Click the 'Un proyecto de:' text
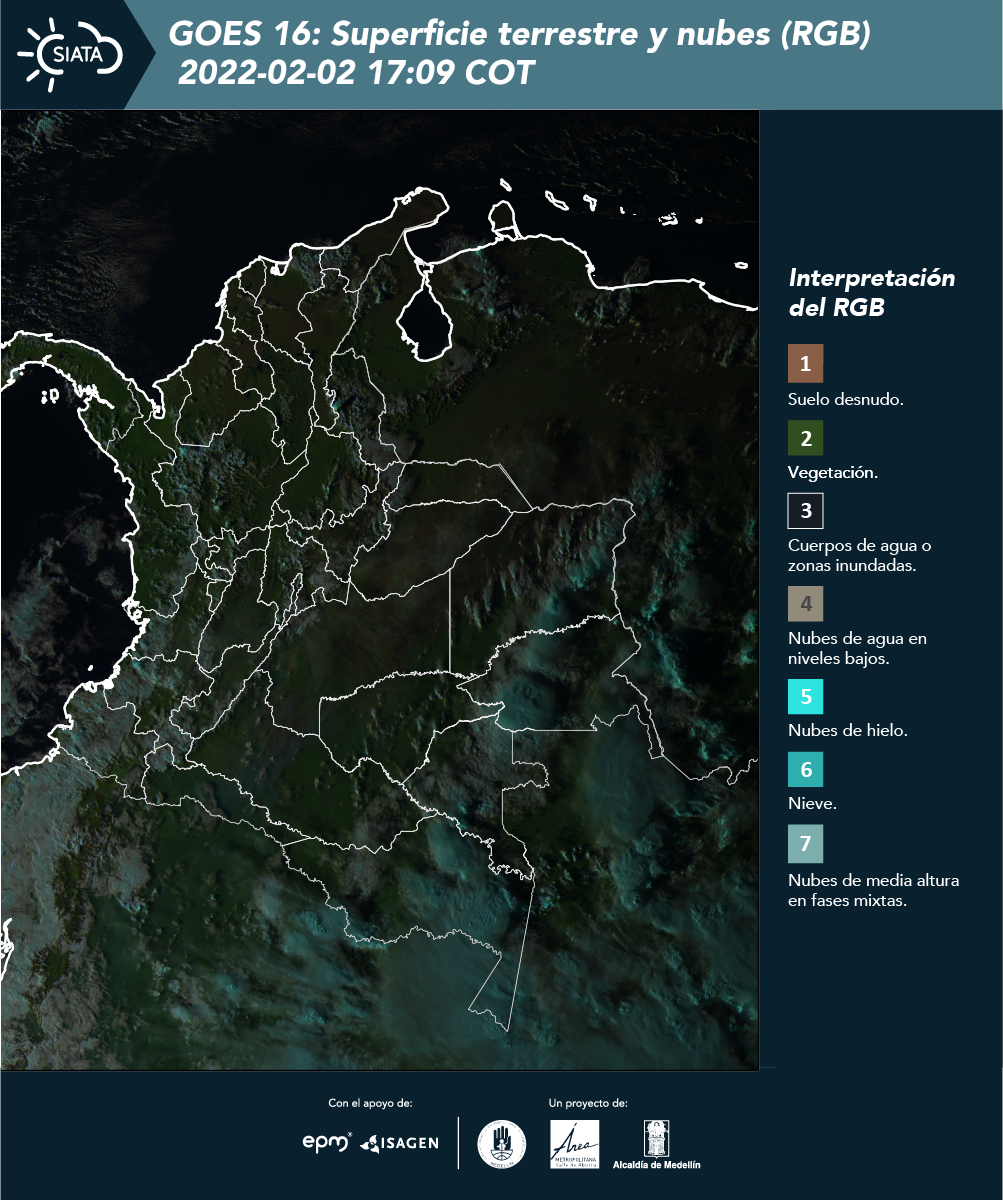The width and height of the screenshot is (1003, 1200). pyautogui.click(x=588, y=1103)
